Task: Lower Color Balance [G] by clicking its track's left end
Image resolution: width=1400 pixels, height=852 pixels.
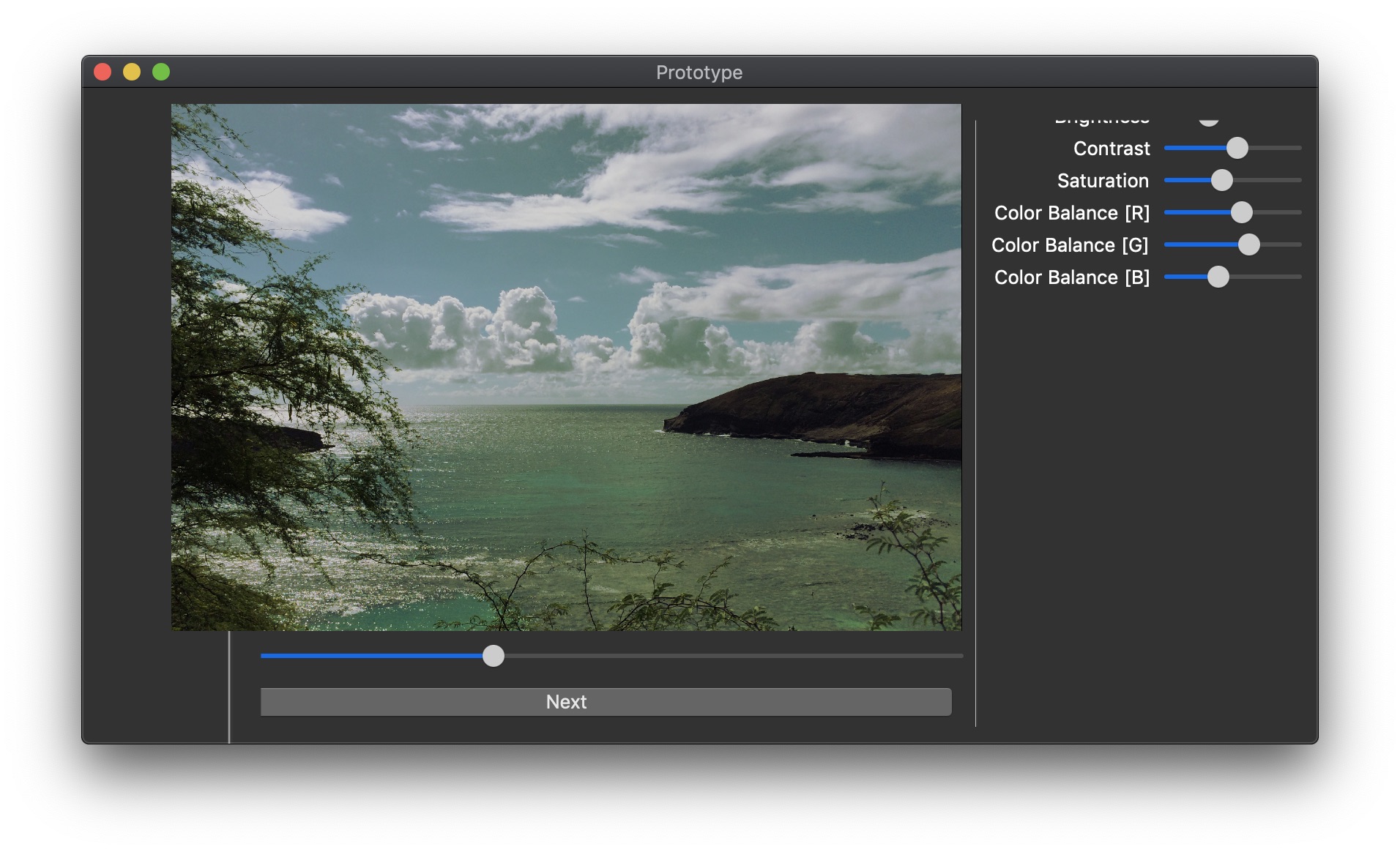Action: click(x=1169, y=244)
